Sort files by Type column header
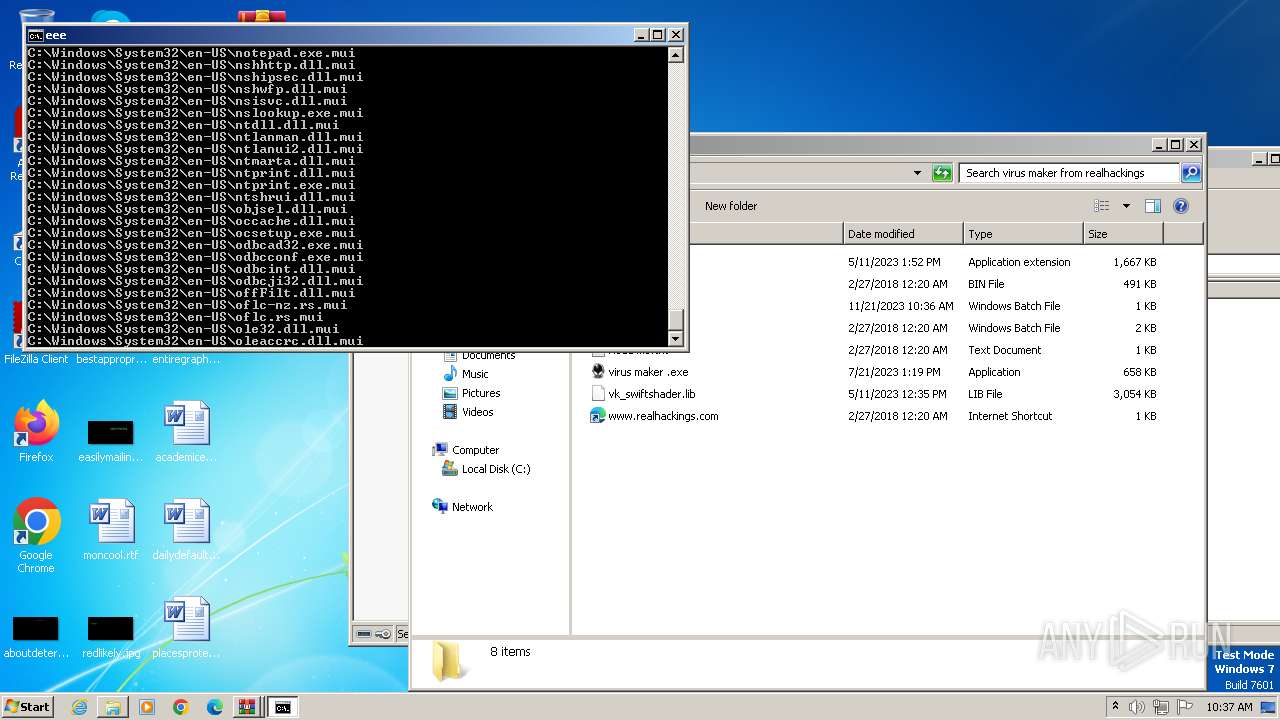This screenshot has width=1280, height=720. pos(1023,234)
